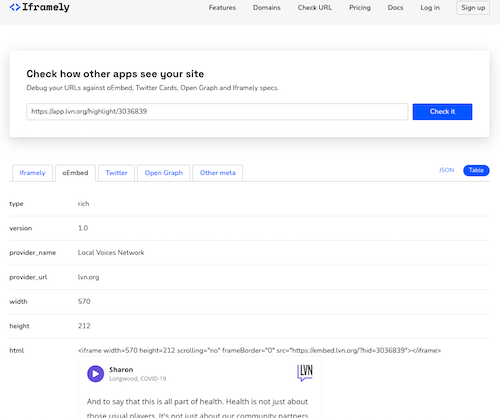The width and height of the screenshot is (500, 418).
Task: Switch view to JSON
Action: pos(446,170)
